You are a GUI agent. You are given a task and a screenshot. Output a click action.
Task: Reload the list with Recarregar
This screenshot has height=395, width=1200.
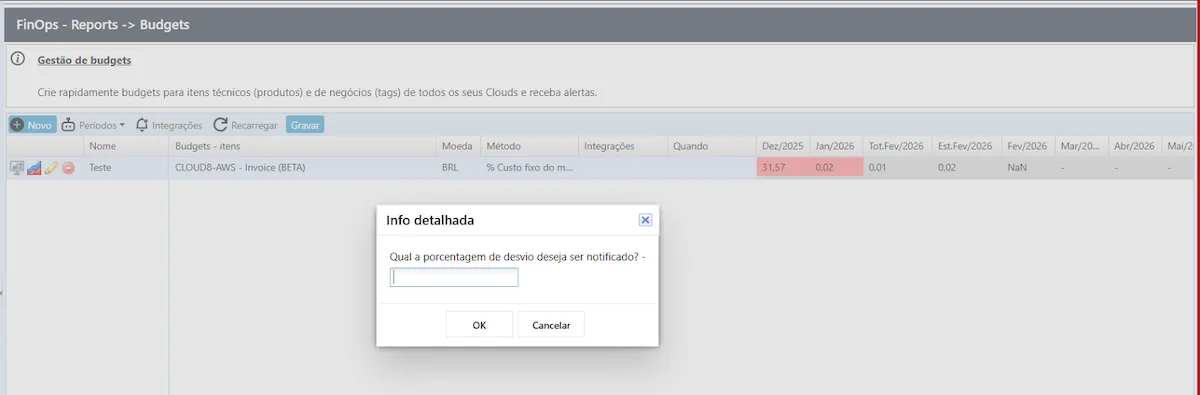coord(246,125)
